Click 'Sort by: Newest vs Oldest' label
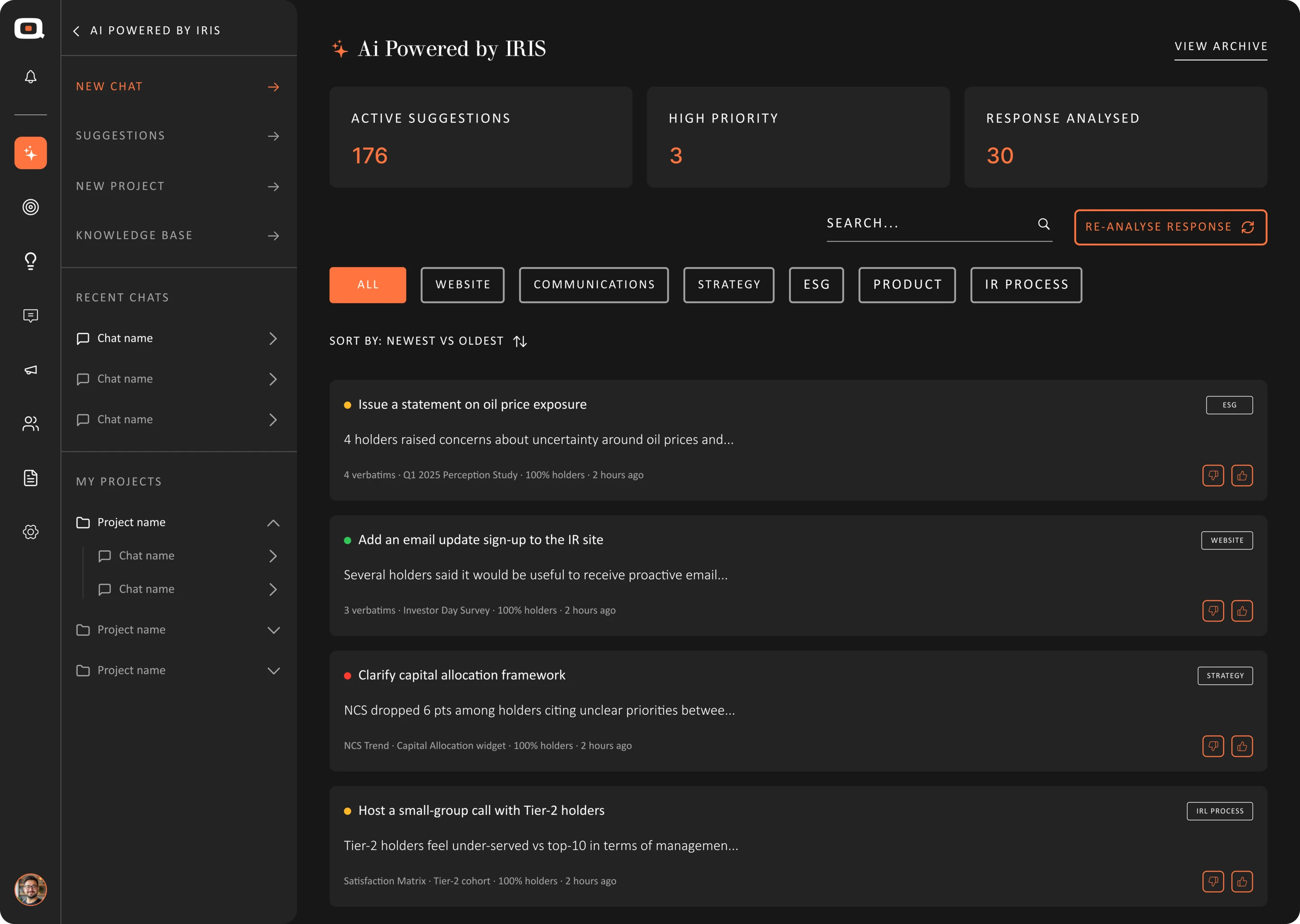The image size is (1300, 924). click(x=417, y=341)
